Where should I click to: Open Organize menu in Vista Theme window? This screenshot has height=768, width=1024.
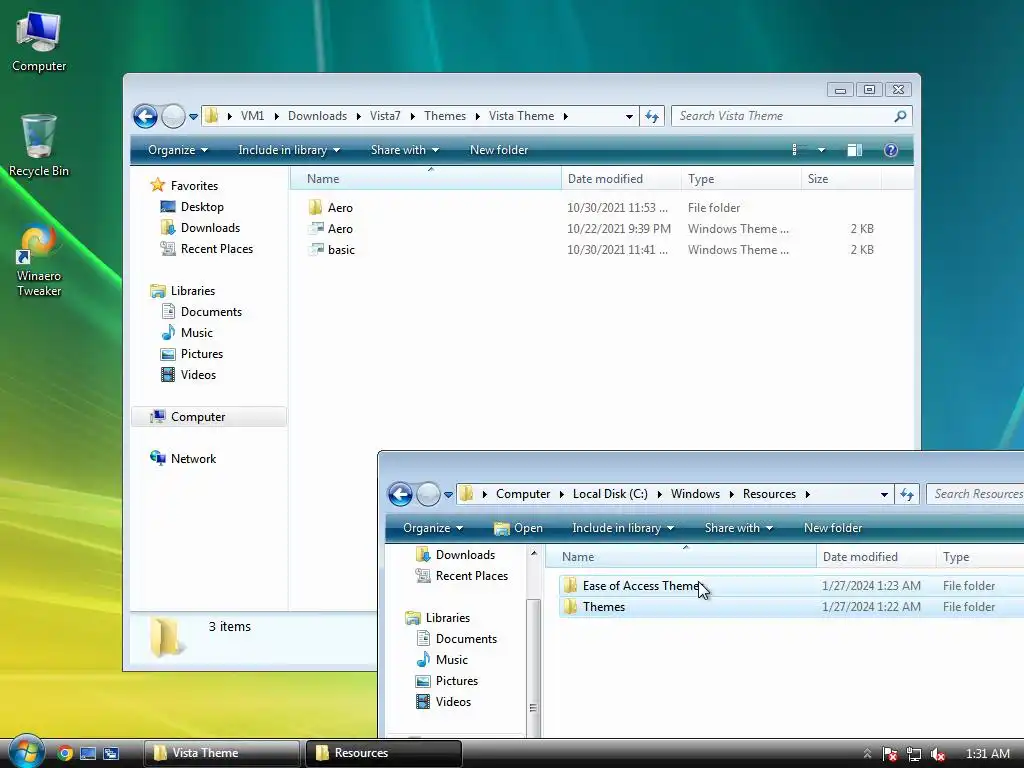click(178, 150)
